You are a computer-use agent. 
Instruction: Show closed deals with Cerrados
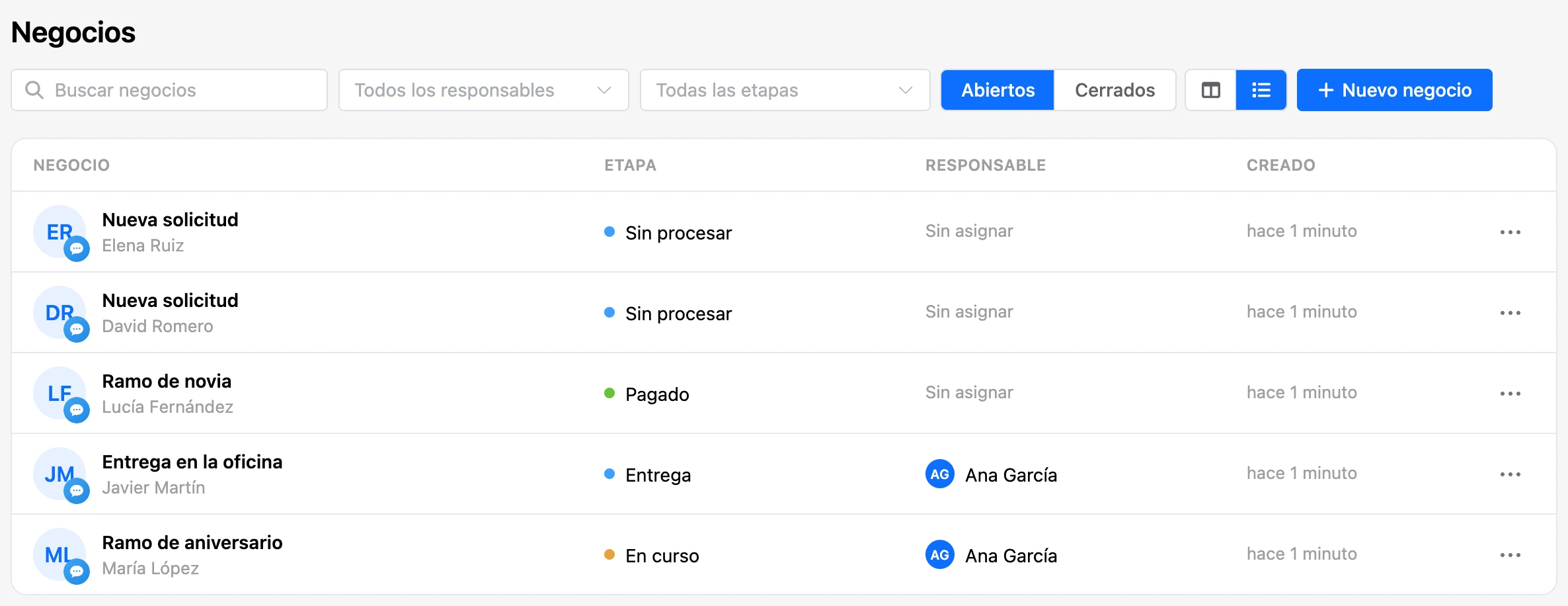[1115, 90]
